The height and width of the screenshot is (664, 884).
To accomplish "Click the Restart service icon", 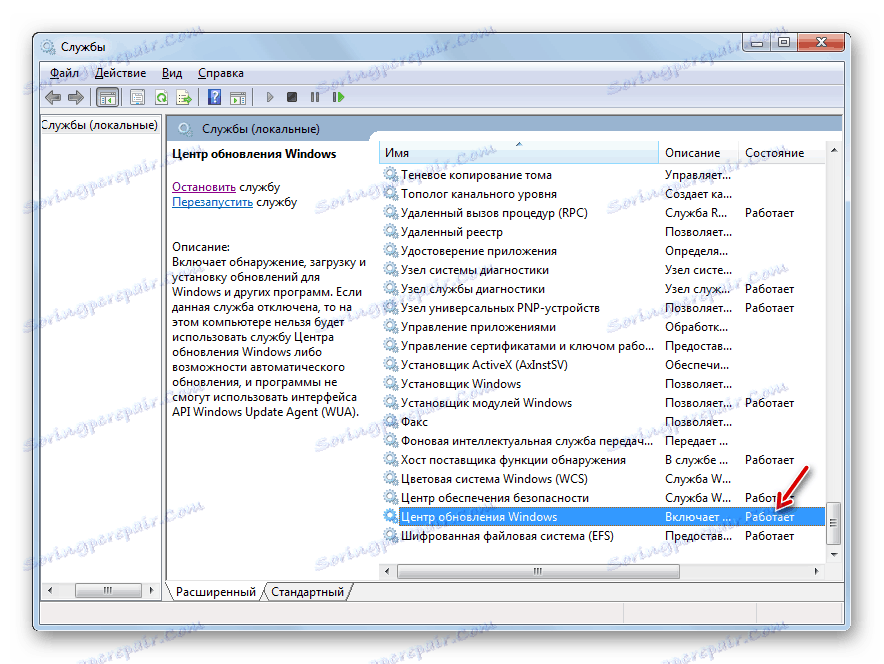I will (x=338, y=98).
